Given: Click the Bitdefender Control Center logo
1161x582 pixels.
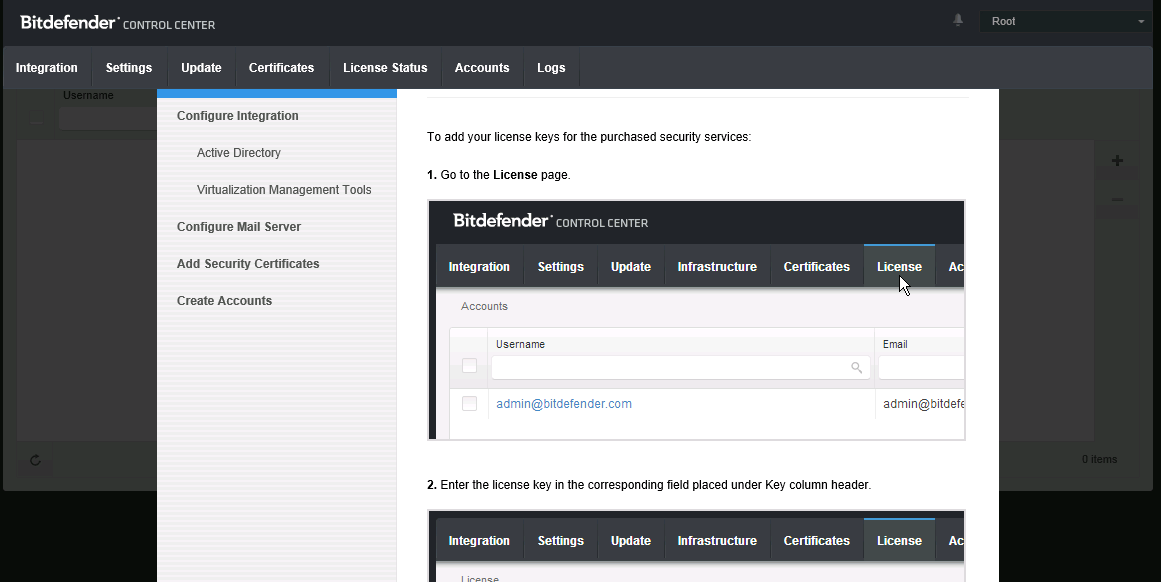Looking at the screenshot, I should tap(117, 23).
